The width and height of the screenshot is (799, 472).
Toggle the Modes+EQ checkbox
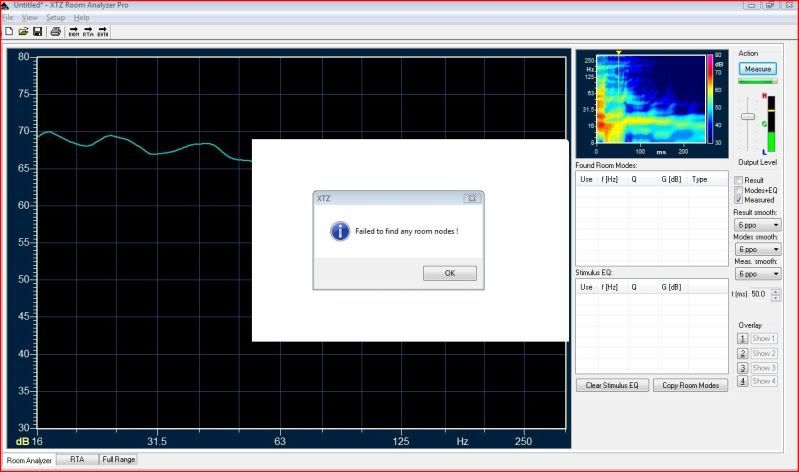click(738, 190)
